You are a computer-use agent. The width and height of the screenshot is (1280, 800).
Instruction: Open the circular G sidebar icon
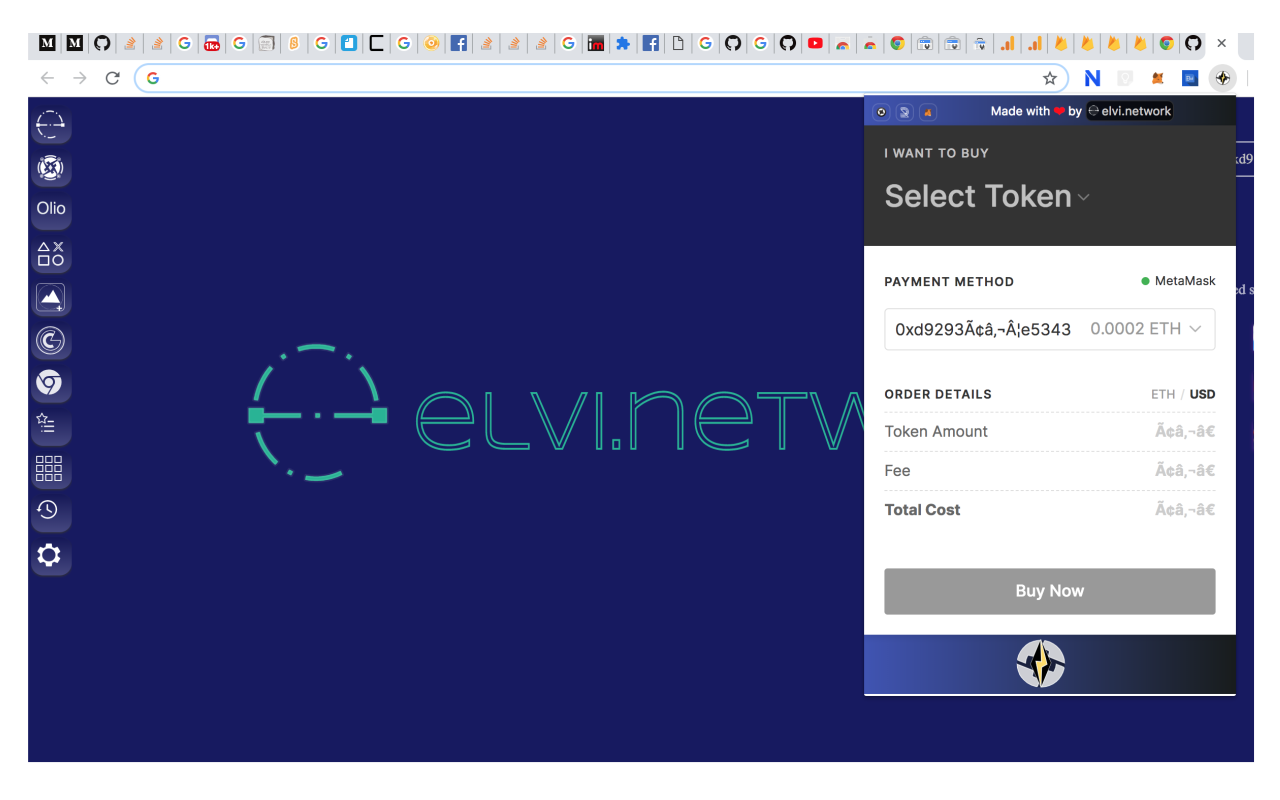pyautogui.click(x=50, y=341)
